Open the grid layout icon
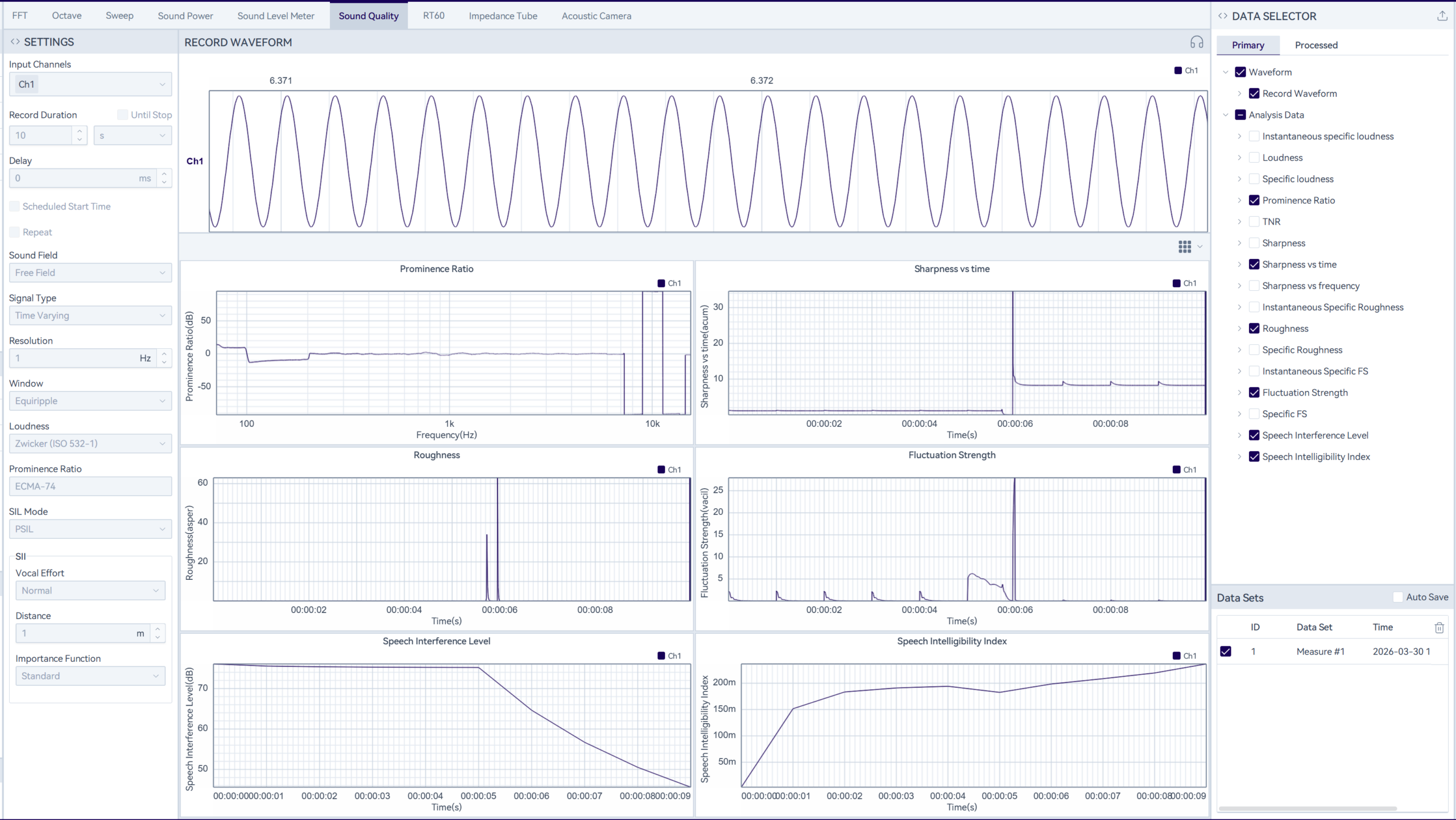The image size is (1456, 820). coord(1185,246)
